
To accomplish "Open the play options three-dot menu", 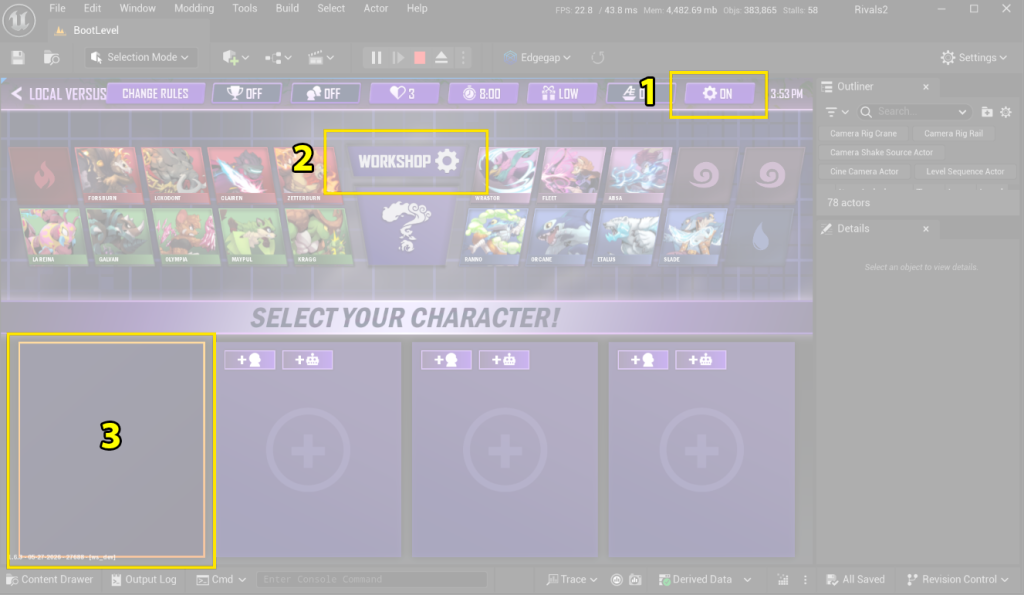I will tap(463, 57).
